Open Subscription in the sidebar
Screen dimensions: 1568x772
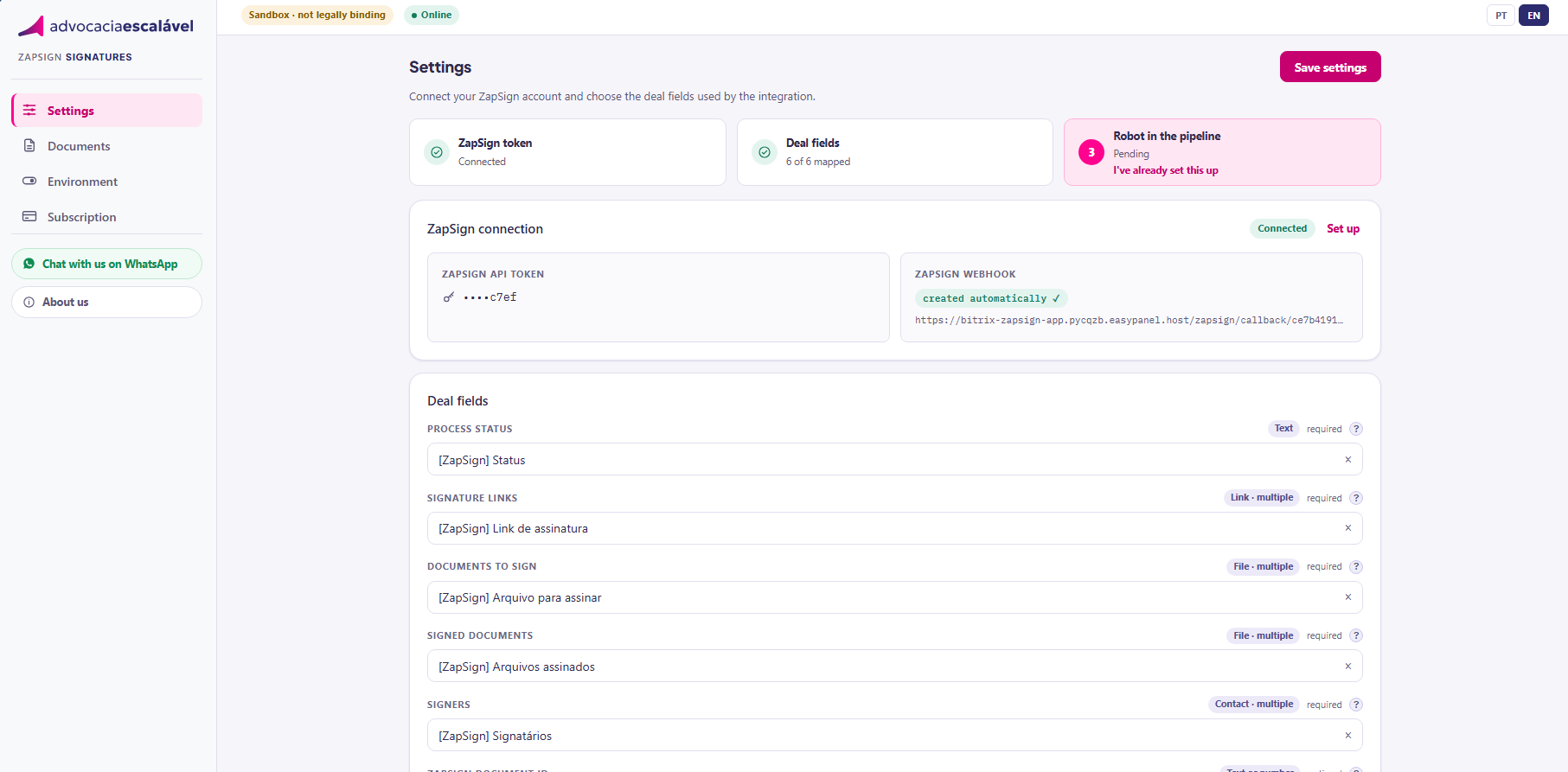[x=107, y=217]
